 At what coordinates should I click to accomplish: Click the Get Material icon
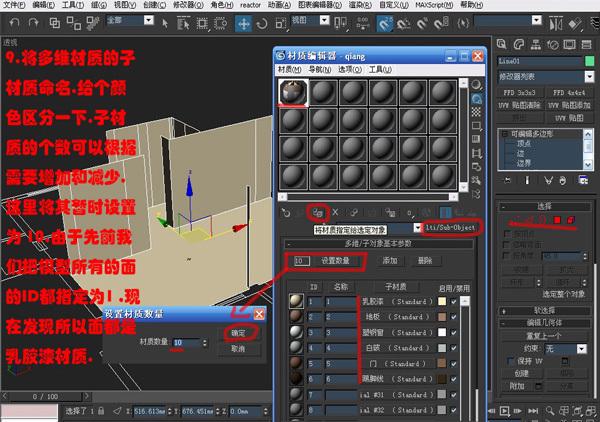point(286,213)
